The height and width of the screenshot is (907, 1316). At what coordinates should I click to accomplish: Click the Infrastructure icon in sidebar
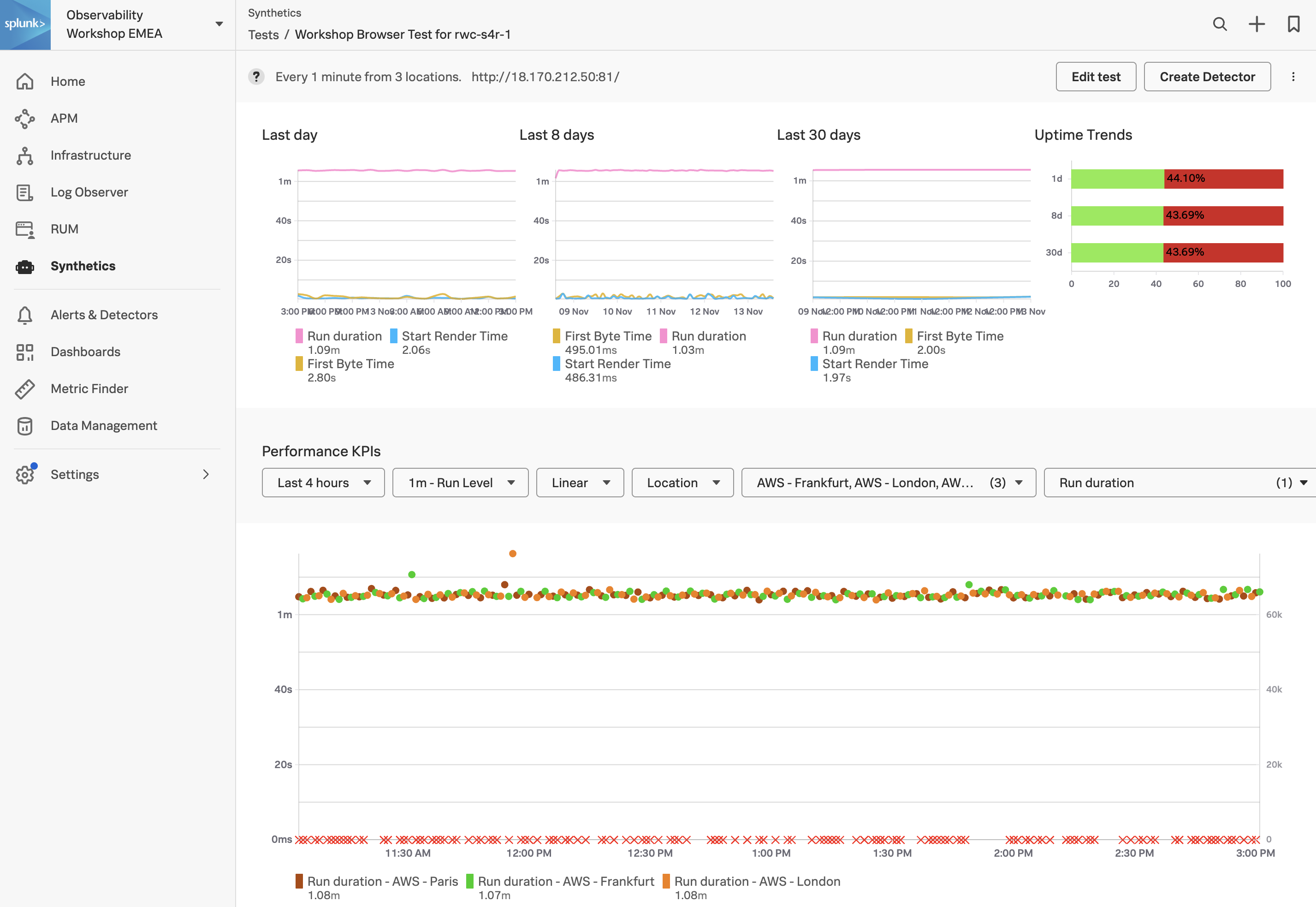click(26, 154)
